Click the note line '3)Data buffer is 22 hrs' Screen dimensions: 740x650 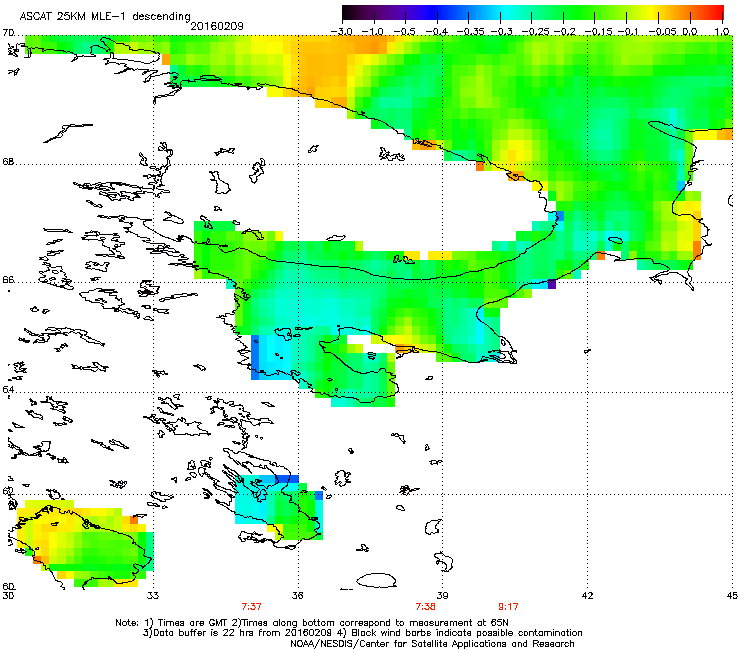(362, 633)
